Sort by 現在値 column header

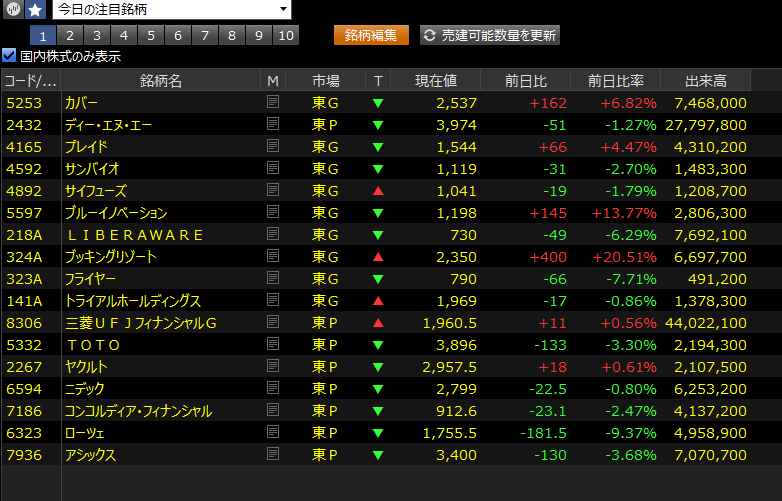coord(435,80)
